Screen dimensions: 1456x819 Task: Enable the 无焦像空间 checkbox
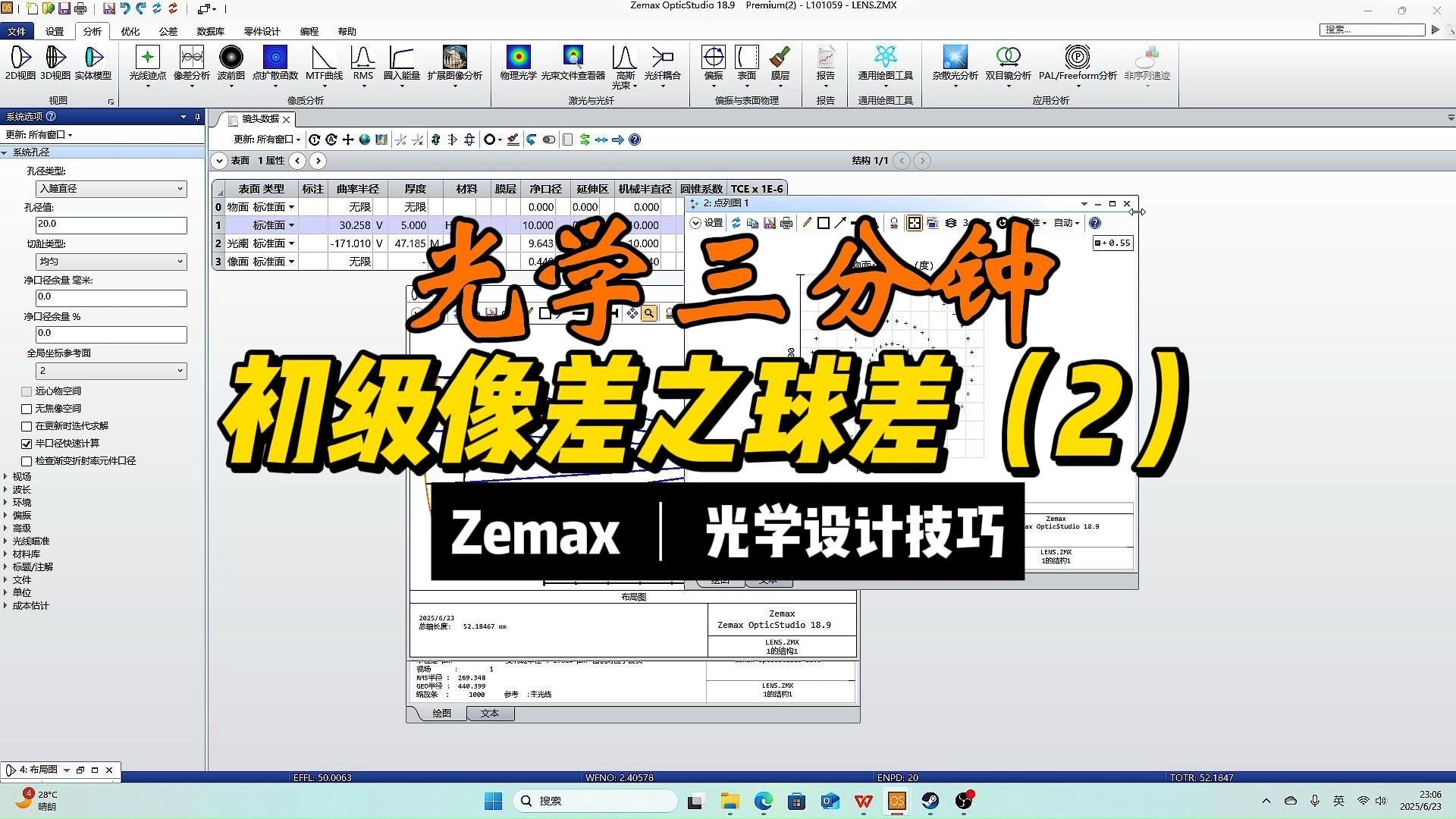coord(27,408)
